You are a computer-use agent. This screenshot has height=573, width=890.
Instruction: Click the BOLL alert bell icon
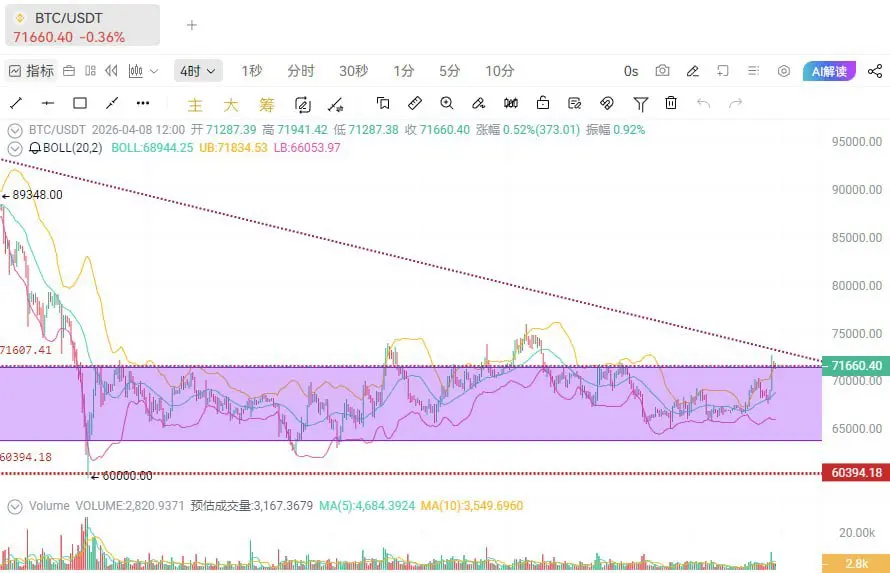coord(35,148)
